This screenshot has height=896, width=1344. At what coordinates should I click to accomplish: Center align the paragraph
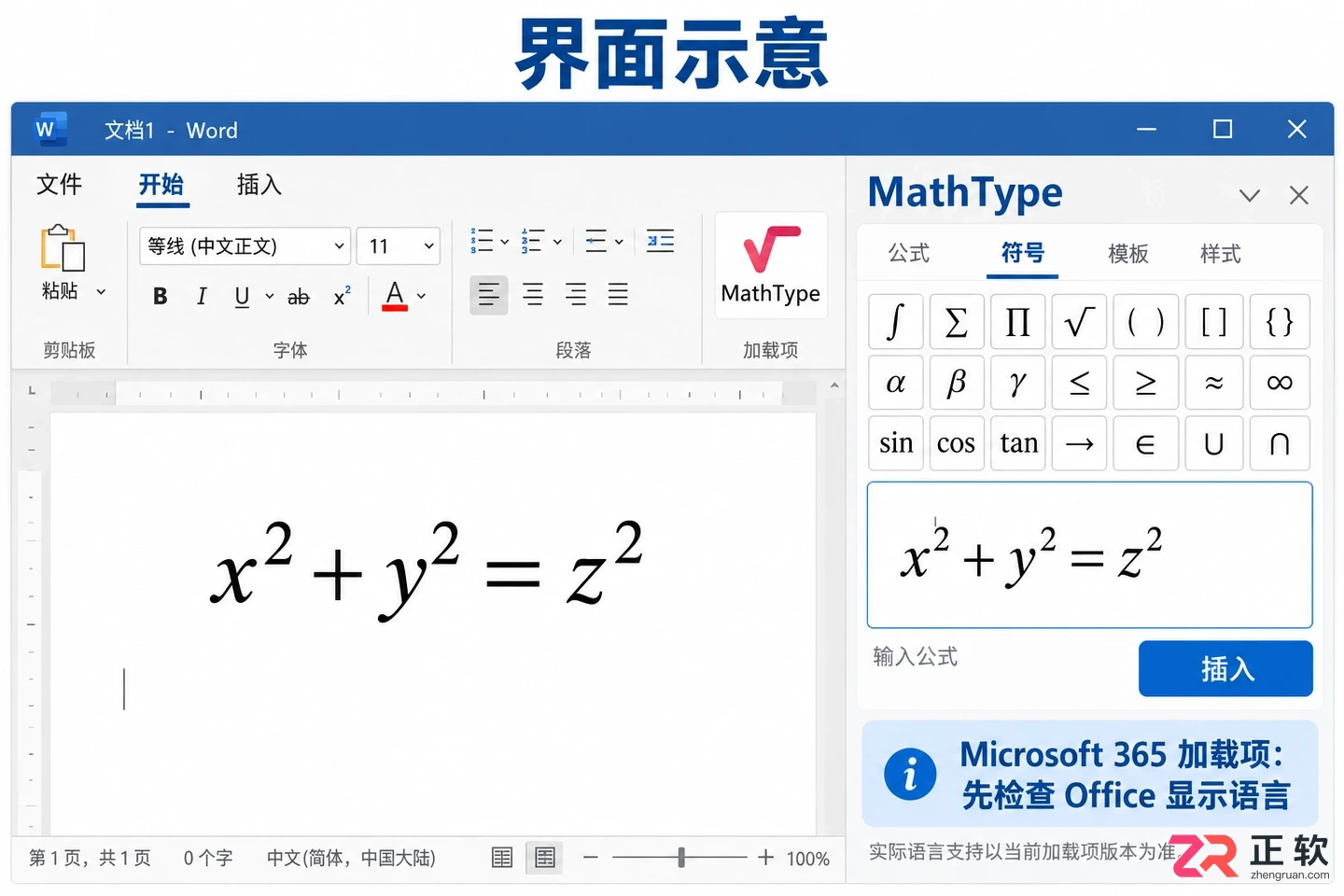pyautogui.click(x=533, y=295)
